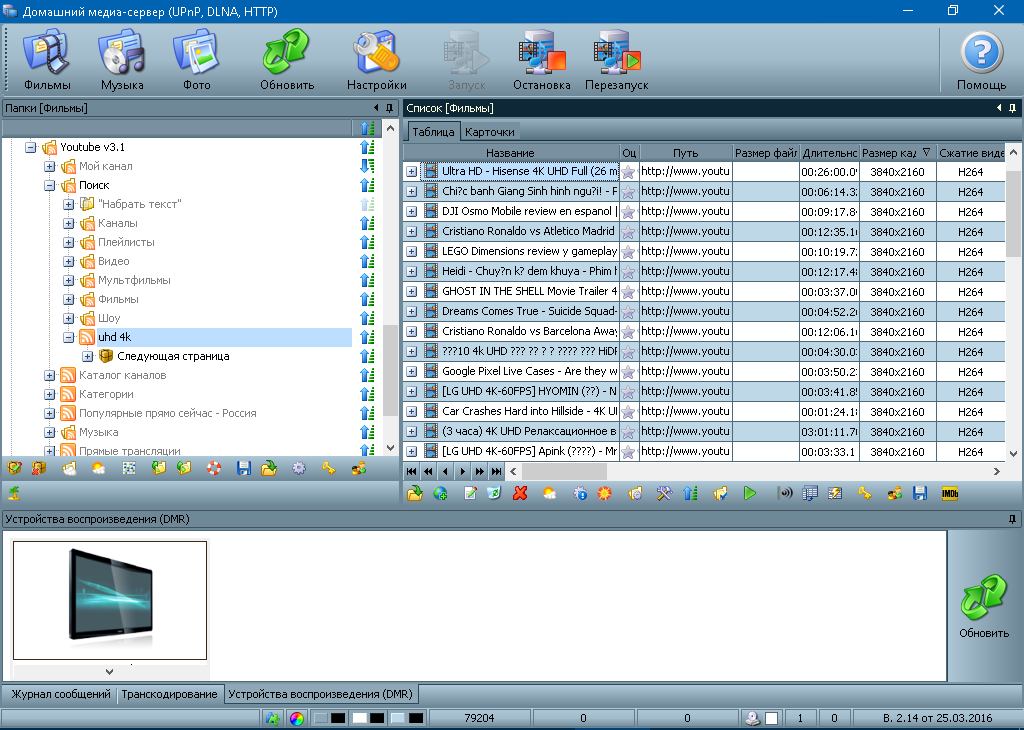Collapse the Youtube v3.1 tree node
The image size is (1024, 730).
point(31,147)
